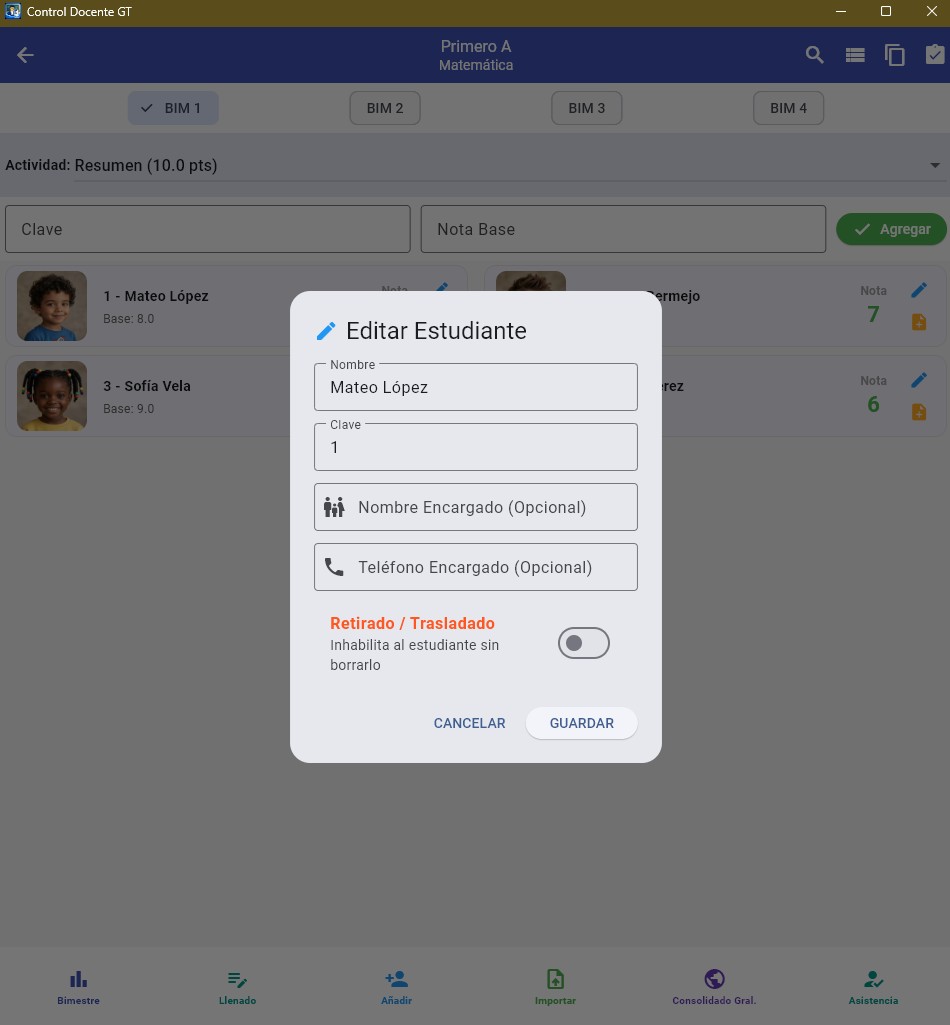This screenshot has height=1025, width=950.
Task: Open Añadir student option
Action: 397,987
